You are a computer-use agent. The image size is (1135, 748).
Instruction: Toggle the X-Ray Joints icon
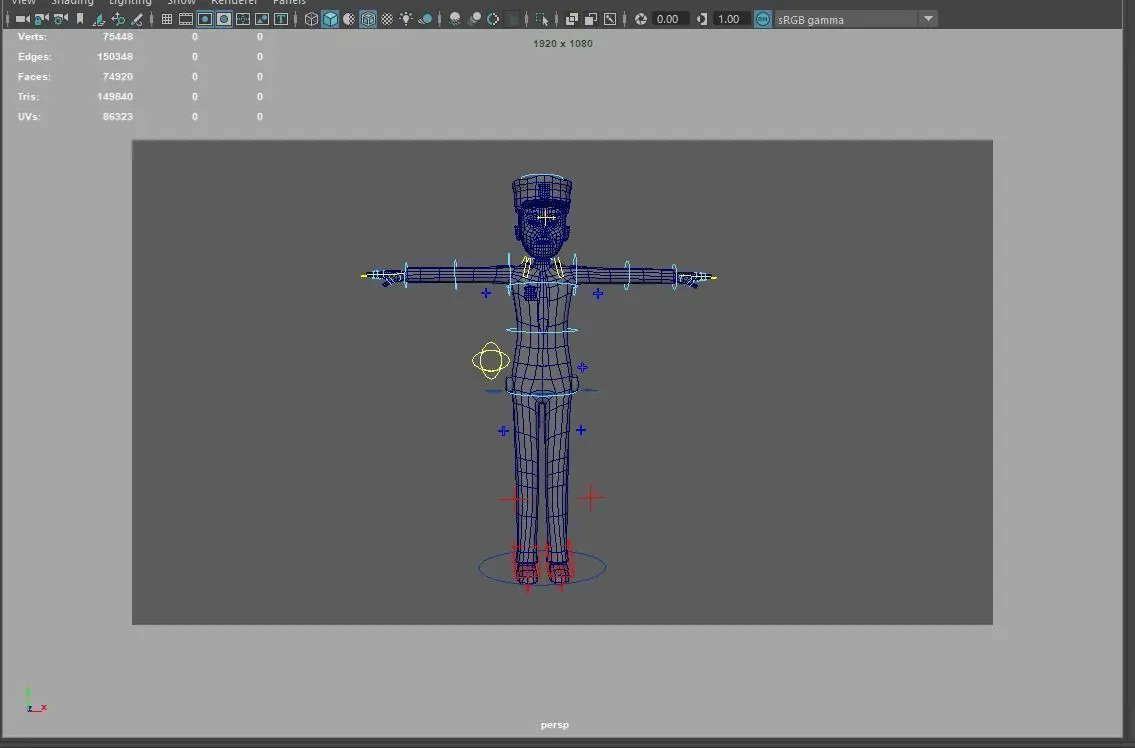[610, 20]
